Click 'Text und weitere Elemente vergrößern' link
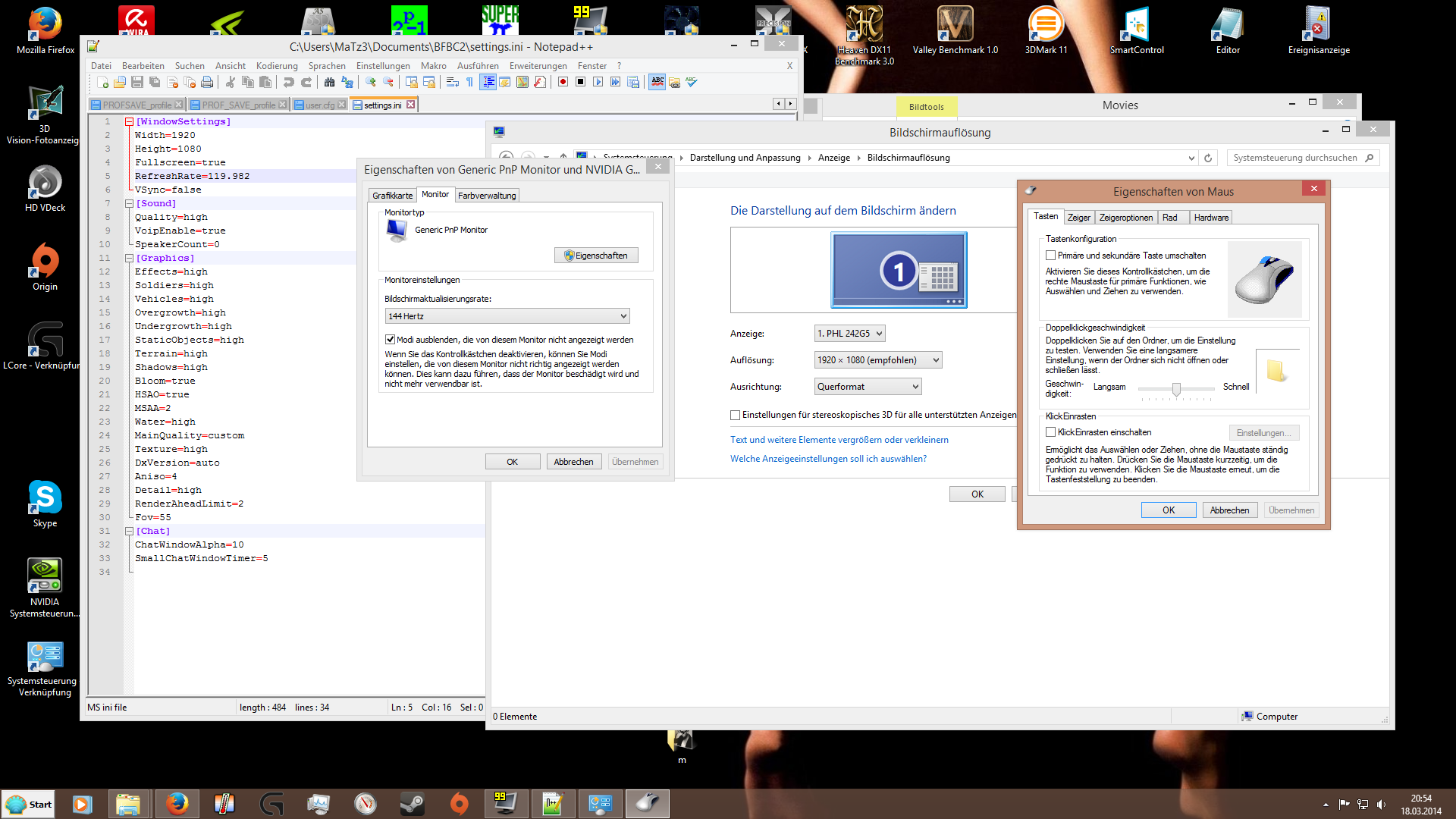 coord(839,440)
